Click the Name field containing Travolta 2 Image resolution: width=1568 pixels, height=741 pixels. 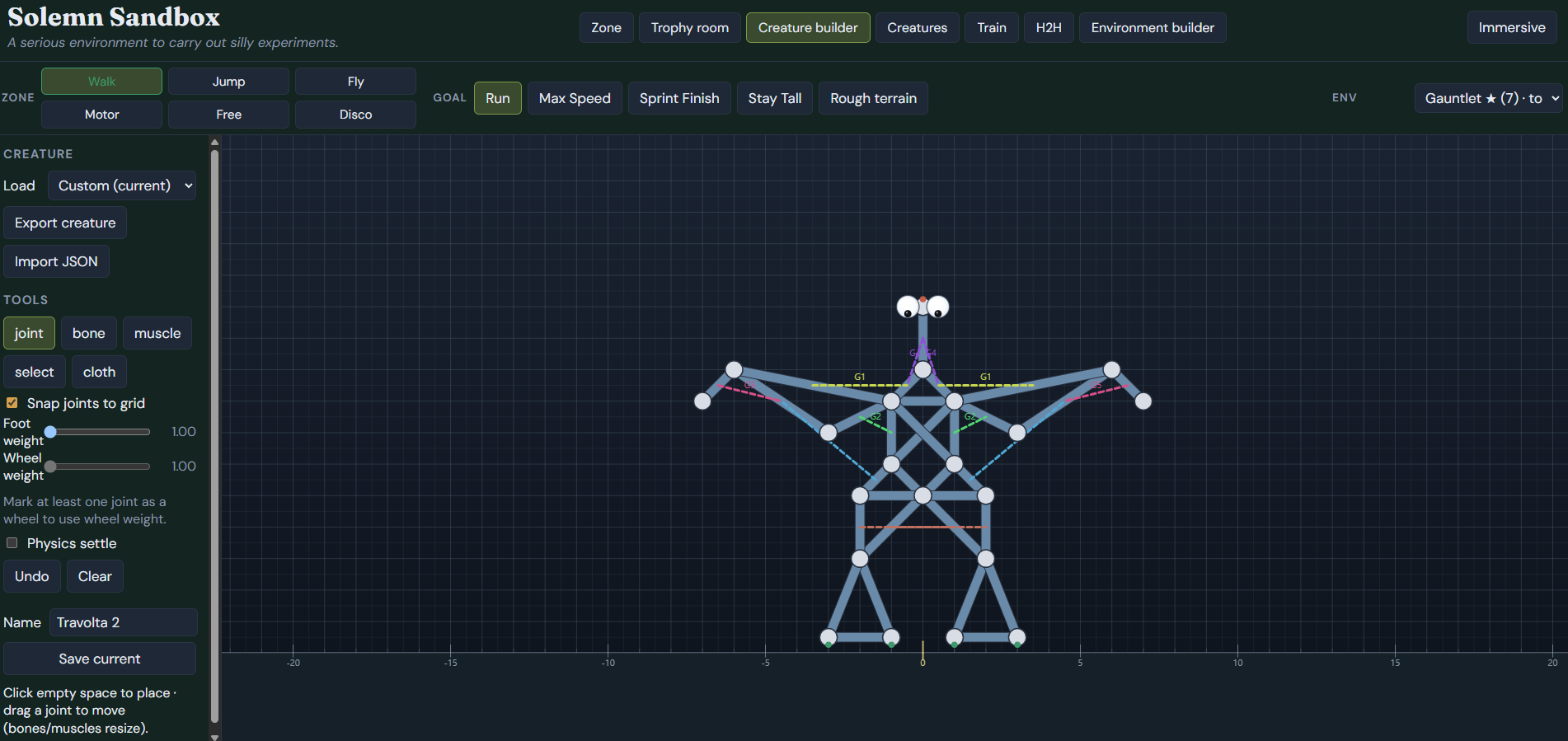coord(124,622)
